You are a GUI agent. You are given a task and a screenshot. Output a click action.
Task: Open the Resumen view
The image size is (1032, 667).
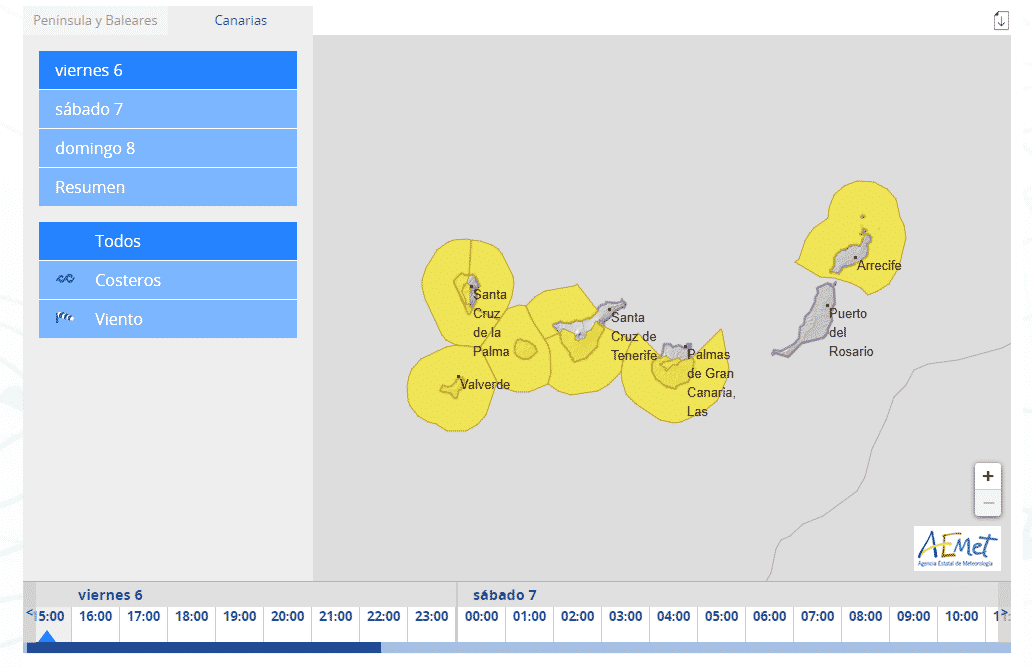(168, 187)
